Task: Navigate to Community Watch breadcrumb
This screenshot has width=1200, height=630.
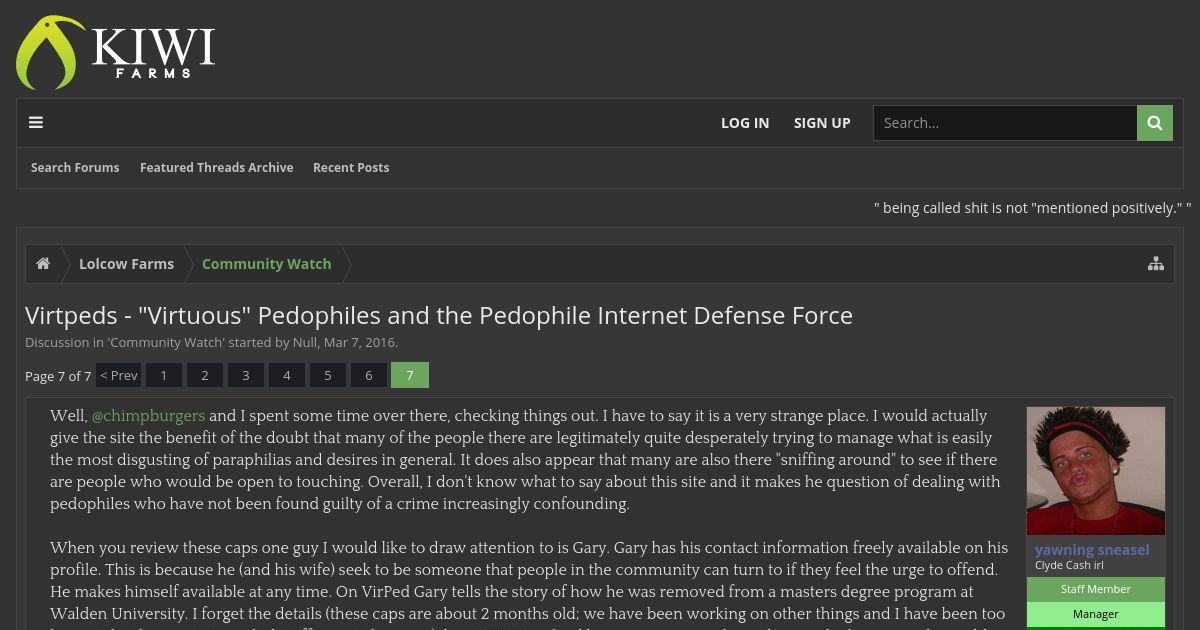Action: [x=266, y=264]
